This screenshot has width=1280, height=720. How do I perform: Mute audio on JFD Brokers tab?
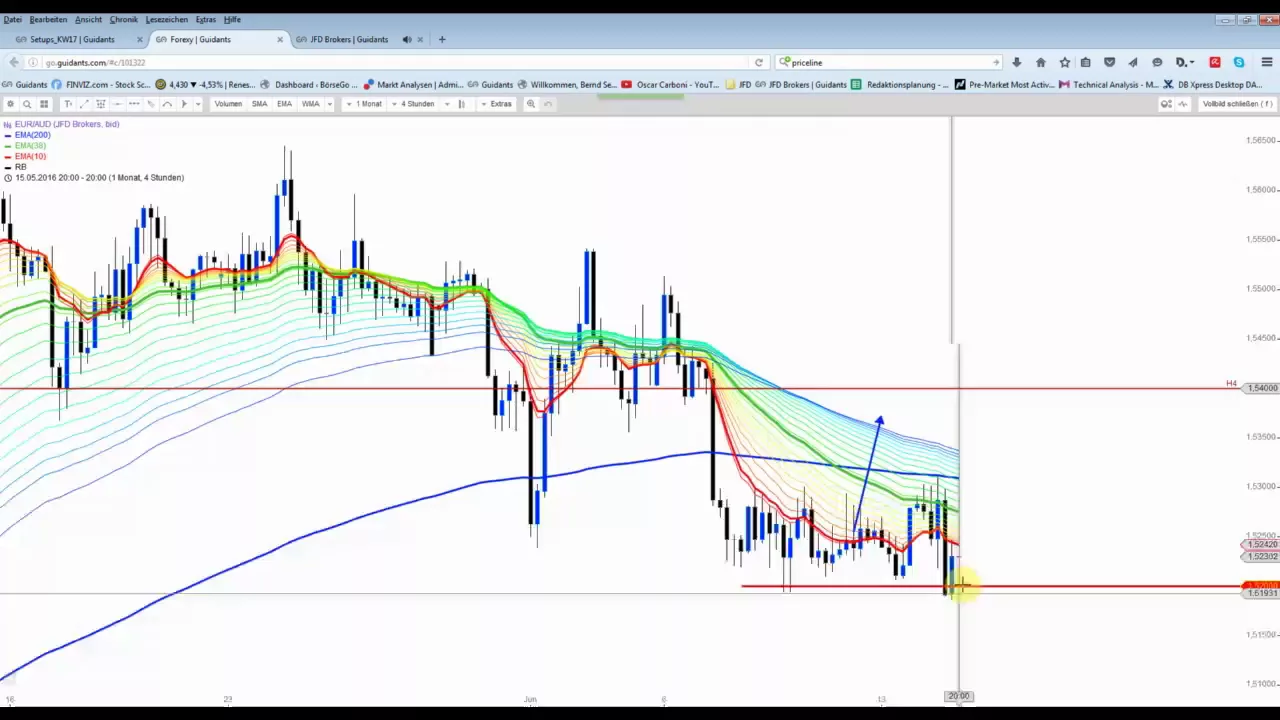[407, 39]
